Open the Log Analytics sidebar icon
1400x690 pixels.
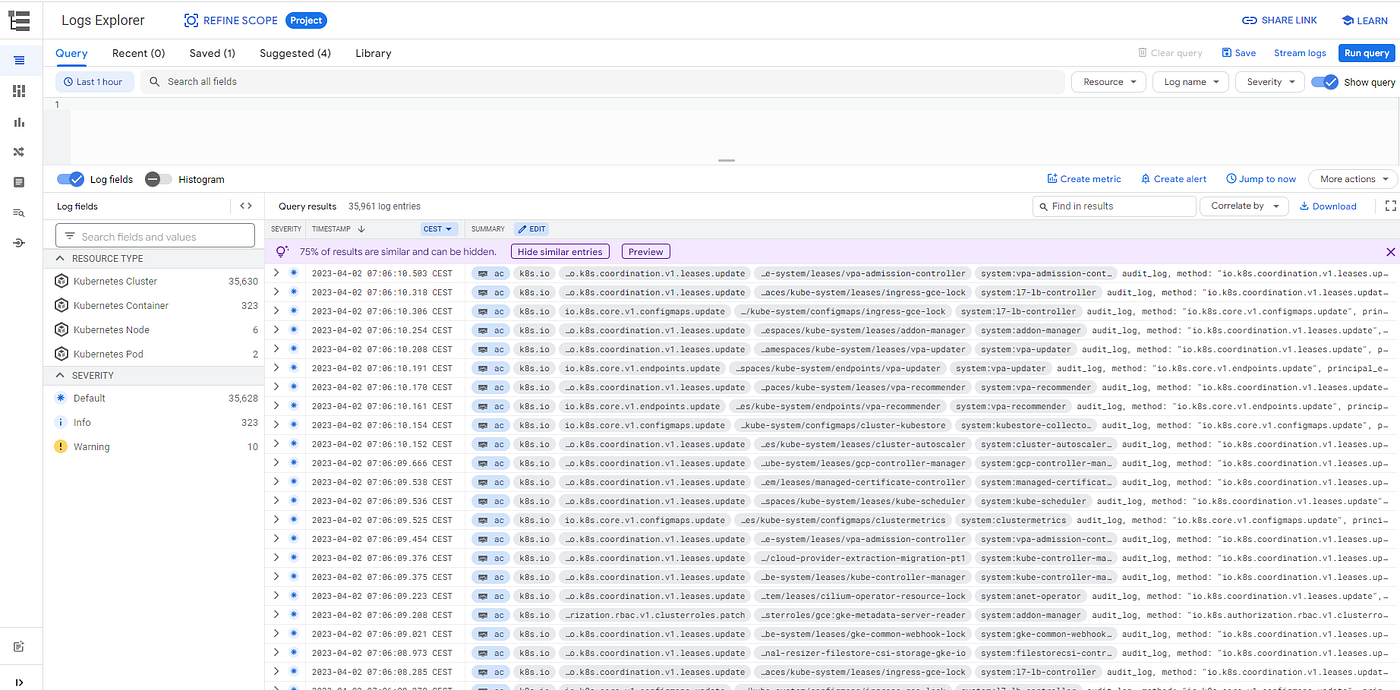coord(19,213)
